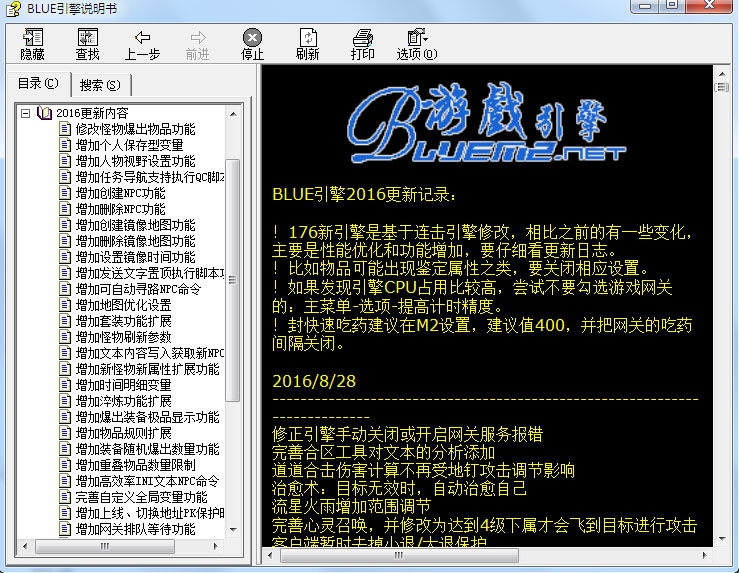Collapse the 2016更新内容 tree node
739x573 pixels.
pyautogui.click(x=25, y=113)
